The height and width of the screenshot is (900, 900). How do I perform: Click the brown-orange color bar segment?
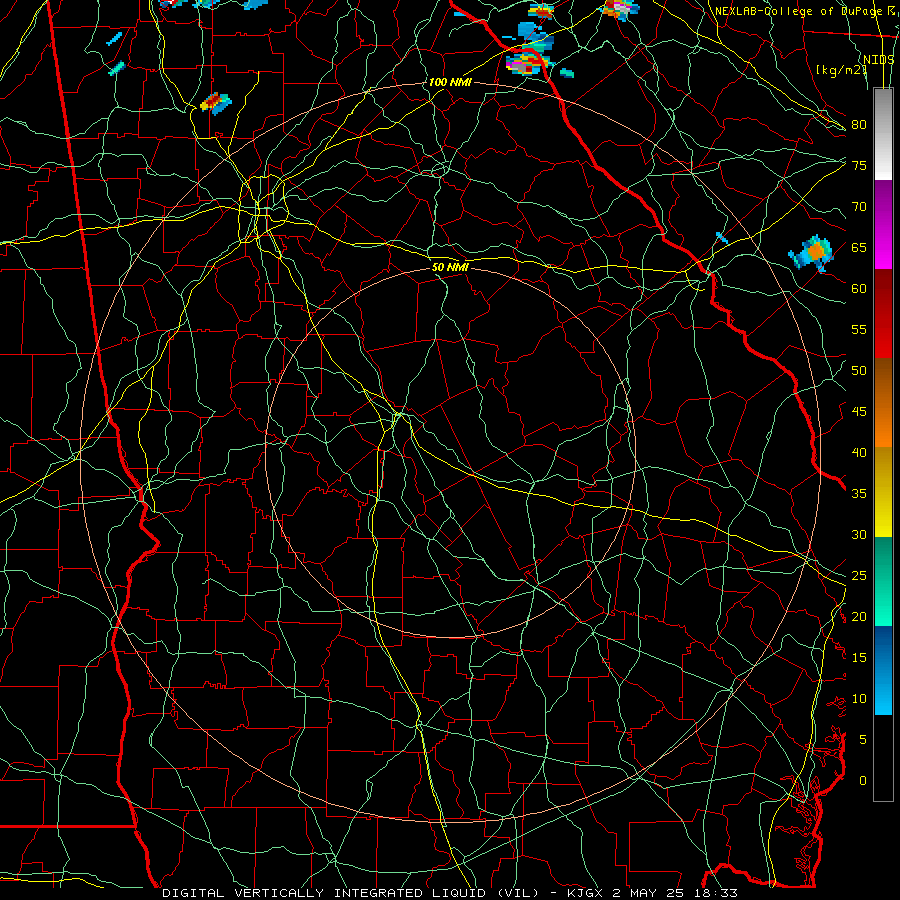pyautogui.click(x=883, y=403)
